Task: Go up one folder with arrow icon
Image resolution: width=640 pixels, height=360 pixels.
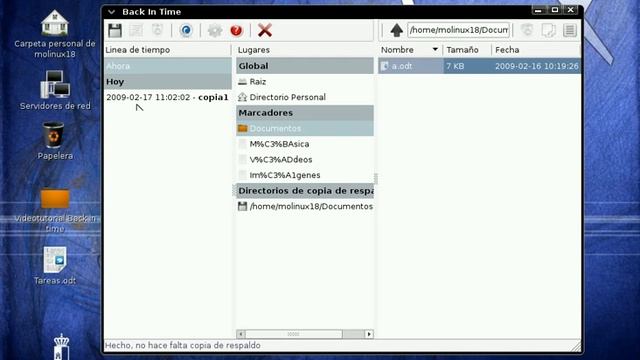Action: coord(396,30)
